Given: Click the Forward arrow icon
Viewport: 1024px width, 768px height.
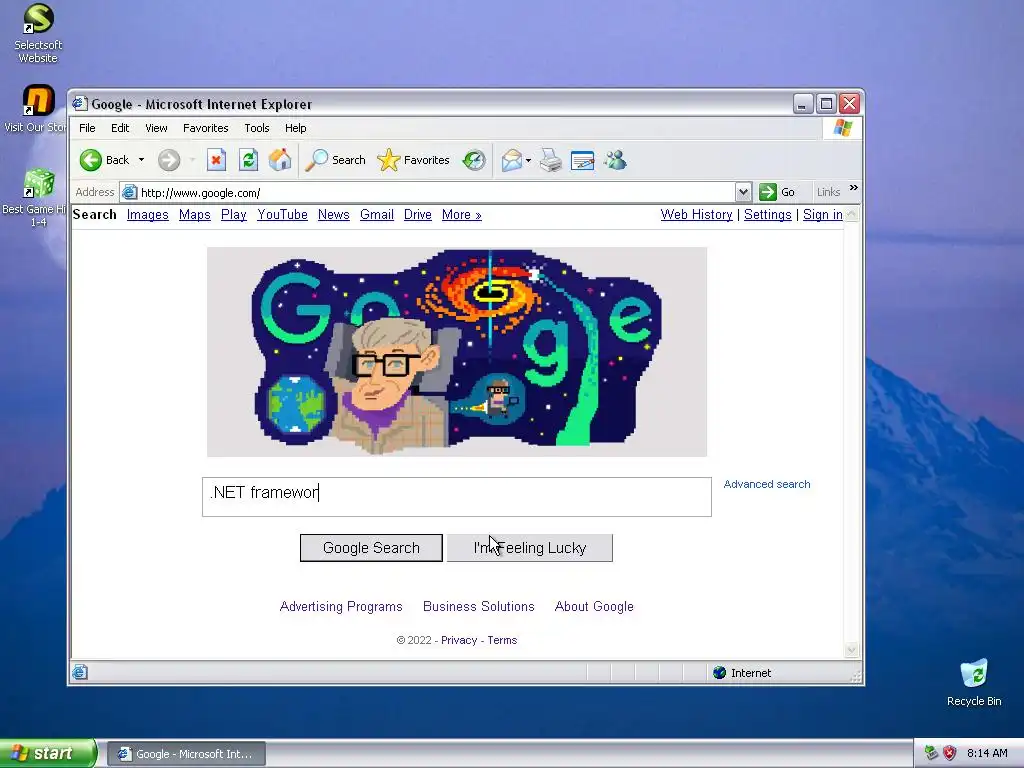Looking at the screenshot, I should tap(168, 160).
